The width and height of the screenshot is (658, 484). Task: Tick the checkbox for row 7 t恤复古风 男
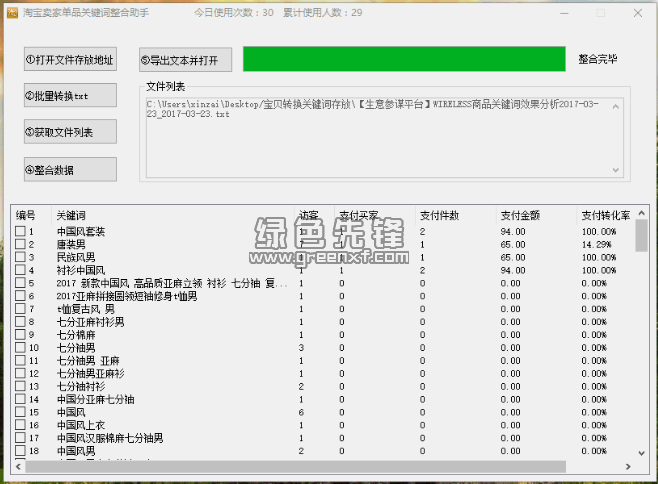pos(20,309)
